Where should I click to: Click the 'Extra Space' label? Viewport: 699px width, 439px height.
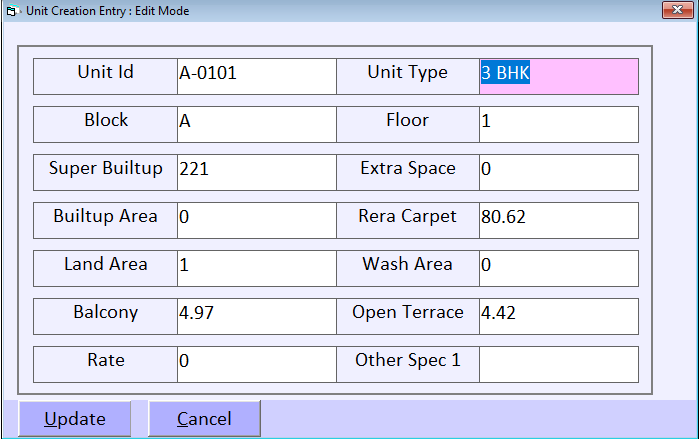(x=407, y=168)
